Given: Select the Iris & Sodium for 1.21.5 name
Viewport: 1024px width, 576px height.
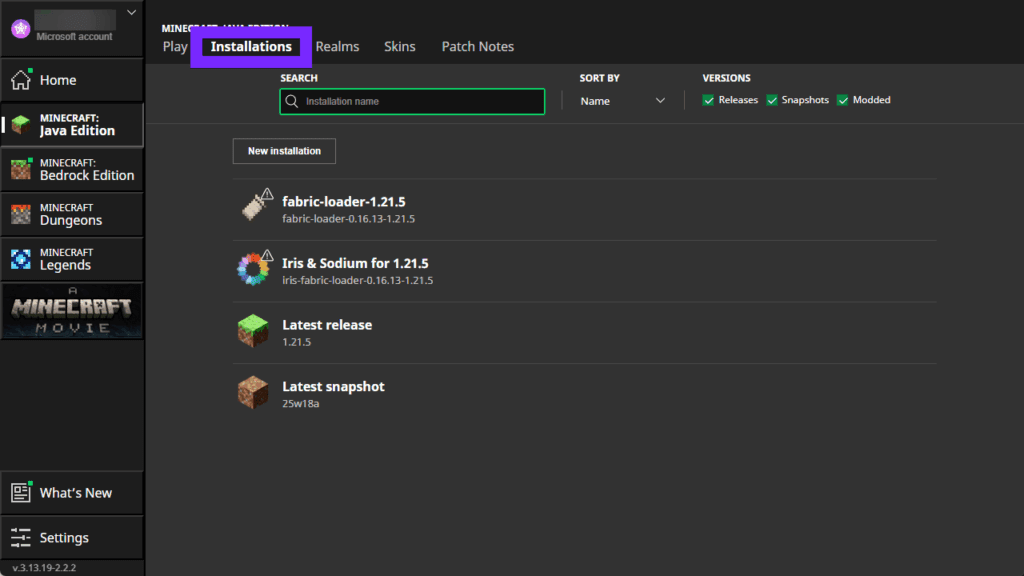Looking at the screenshot, I should pos(355,263).
